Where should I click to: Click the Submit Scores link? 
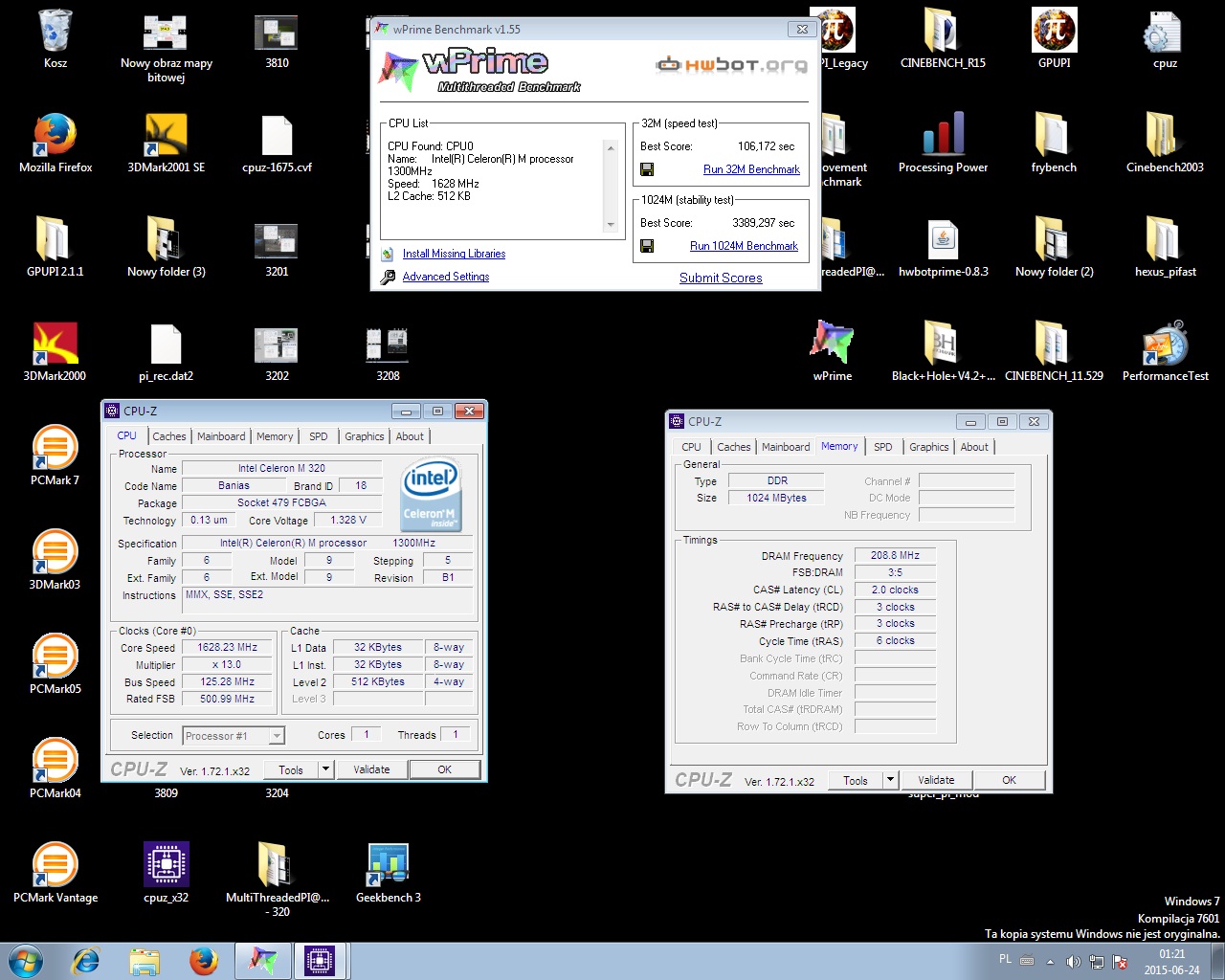721,278
